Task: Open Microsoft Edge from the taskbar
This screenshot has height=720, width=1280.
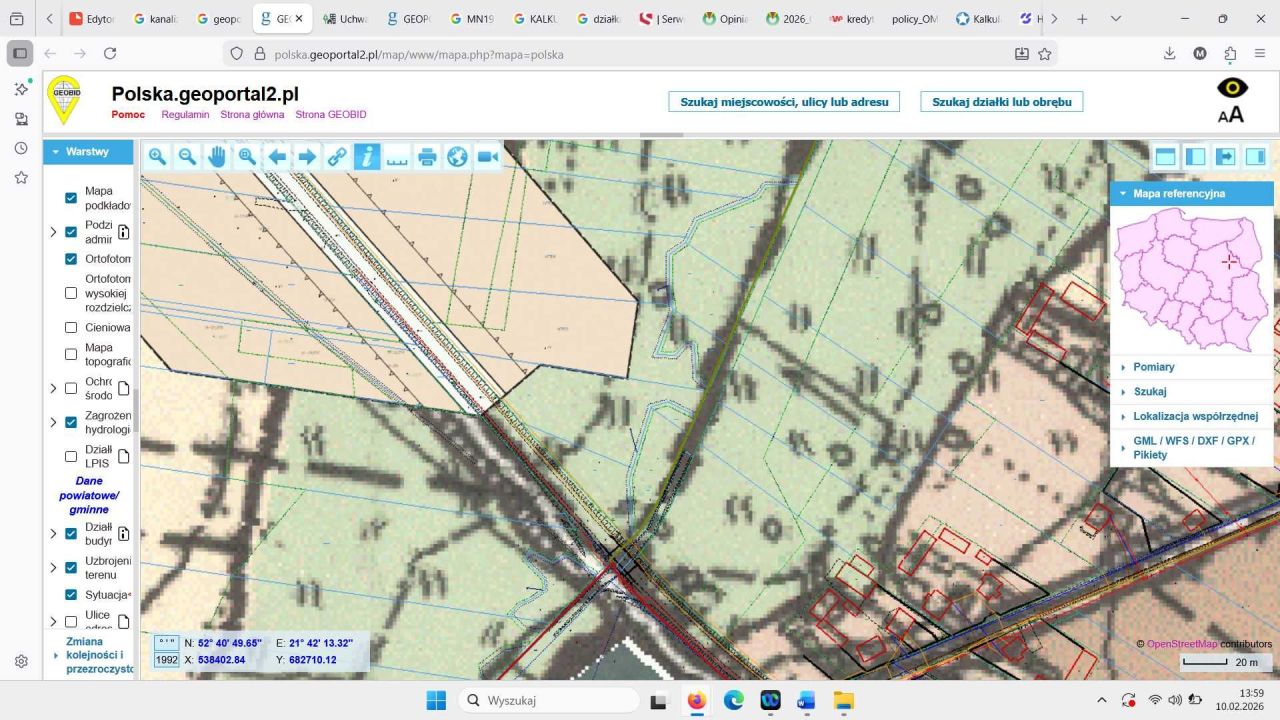Action: 733,701
